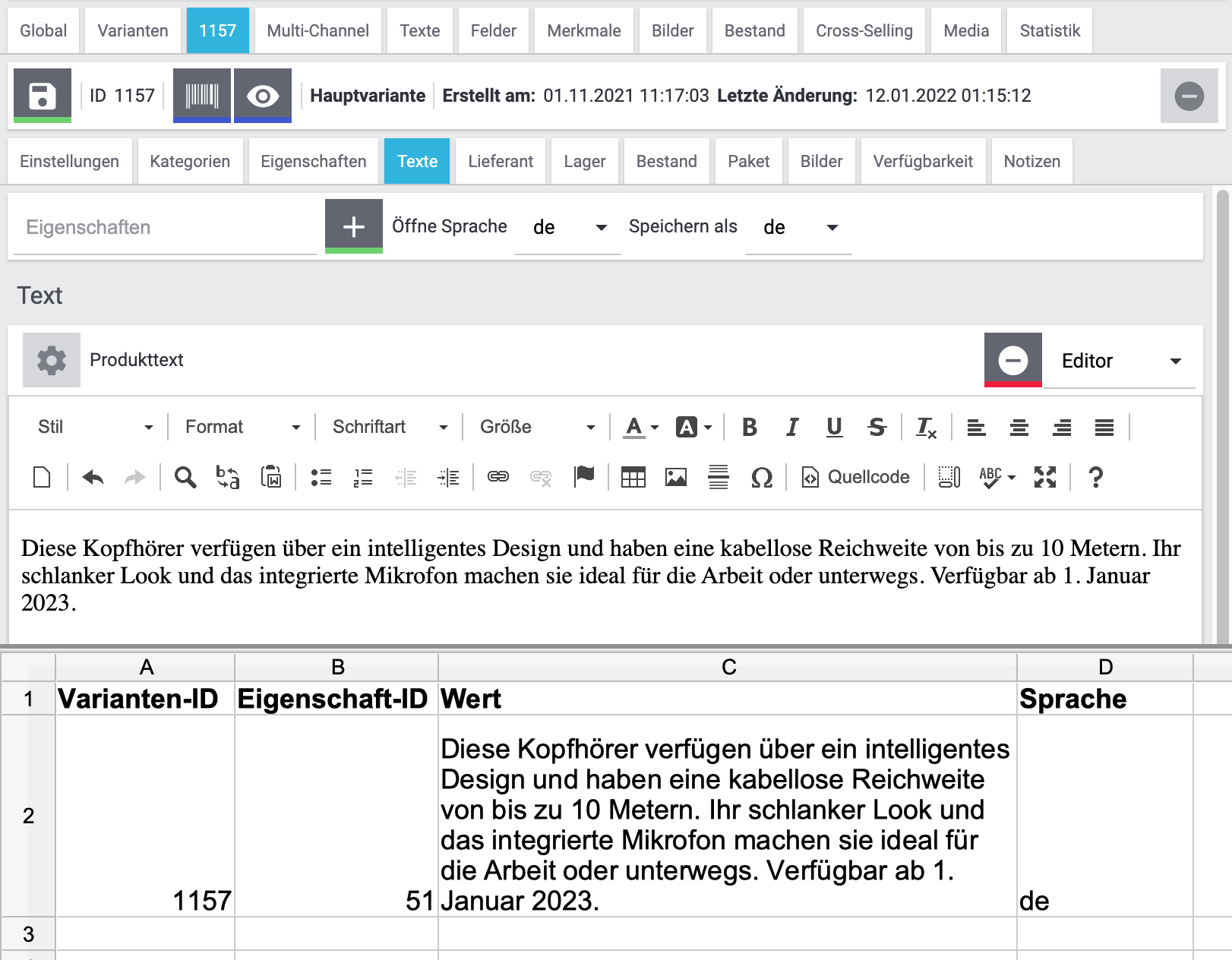Click the Quellcode source button
The image size is (1232, 960).
[856, 477]
